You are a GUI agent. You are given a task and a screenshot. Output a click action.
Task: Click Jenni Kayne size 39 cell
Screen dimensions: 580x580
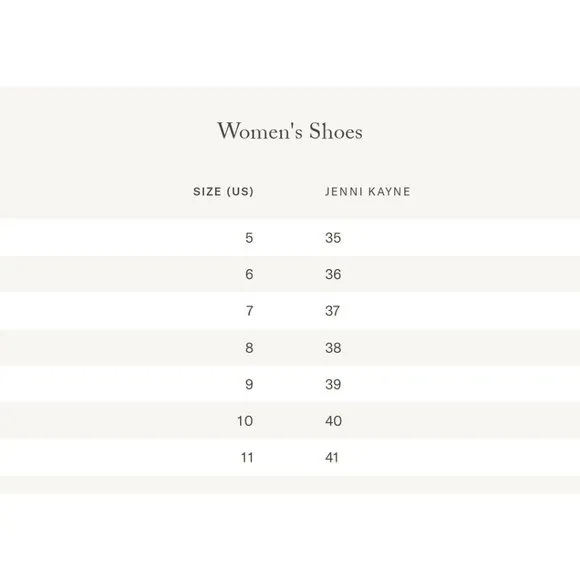[333, 384]
